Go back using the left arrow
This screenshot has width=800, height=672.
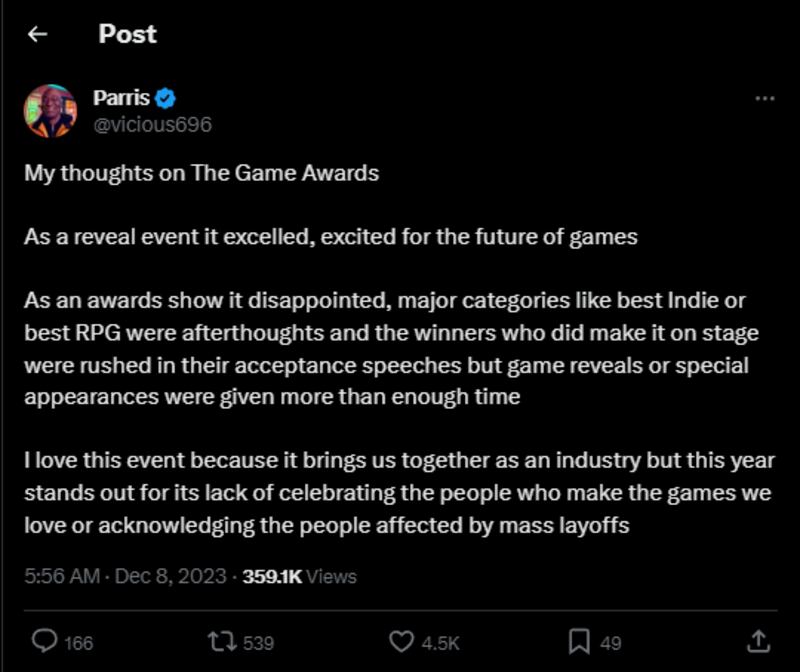38,35
